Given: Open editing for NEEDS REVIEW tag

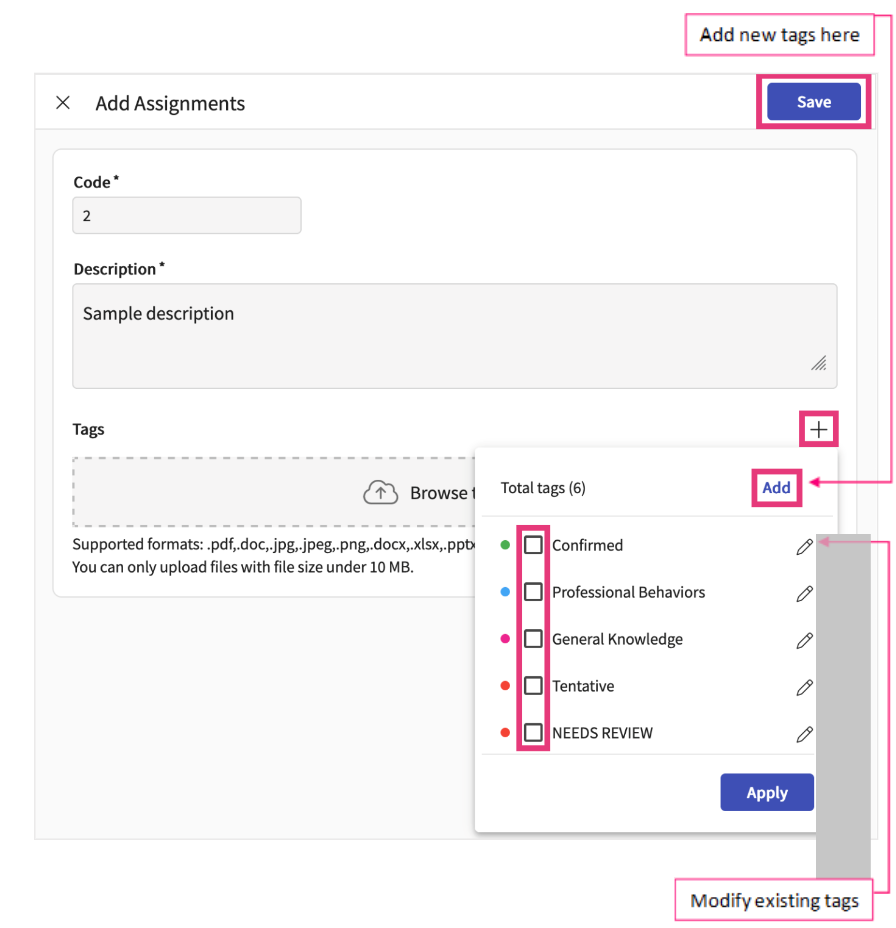Looking at the screenshot, I should (804, 734).
